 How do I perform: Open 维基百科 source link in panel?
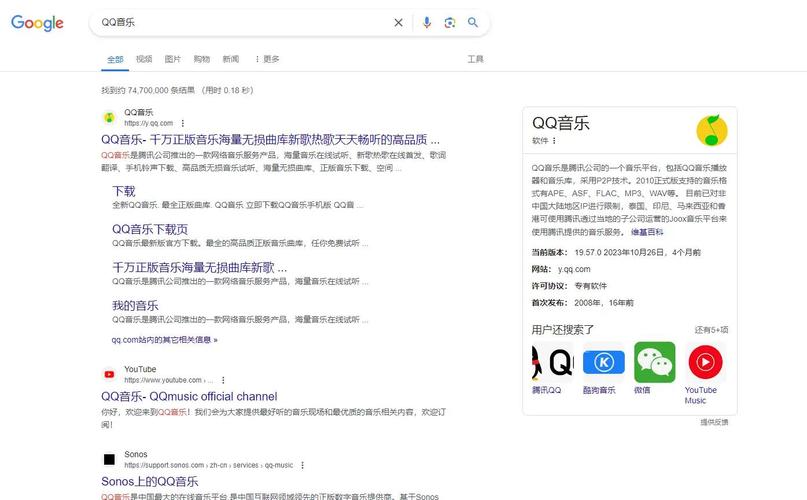647,232
